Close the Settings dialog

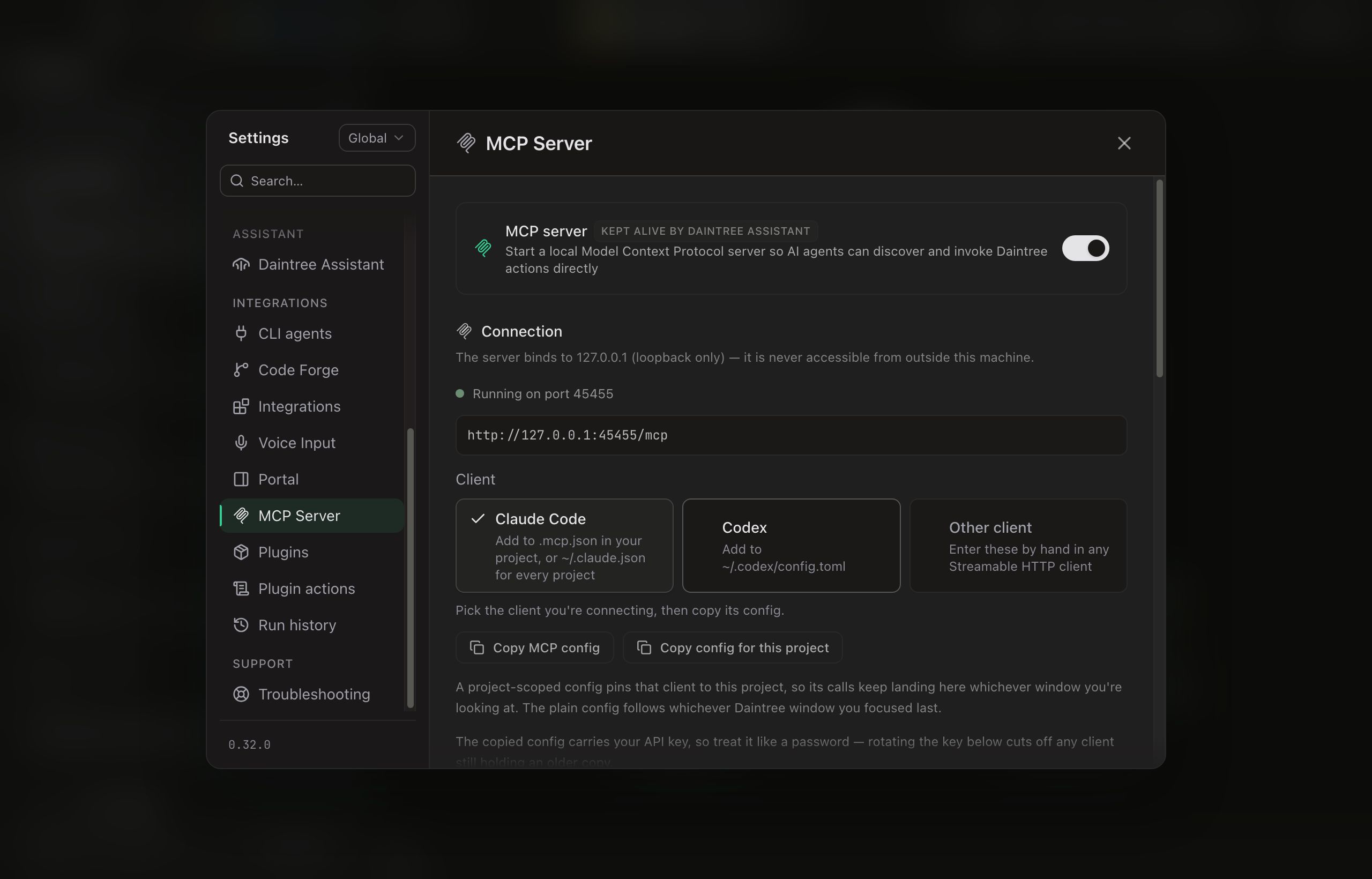[x=1124, y=143]
